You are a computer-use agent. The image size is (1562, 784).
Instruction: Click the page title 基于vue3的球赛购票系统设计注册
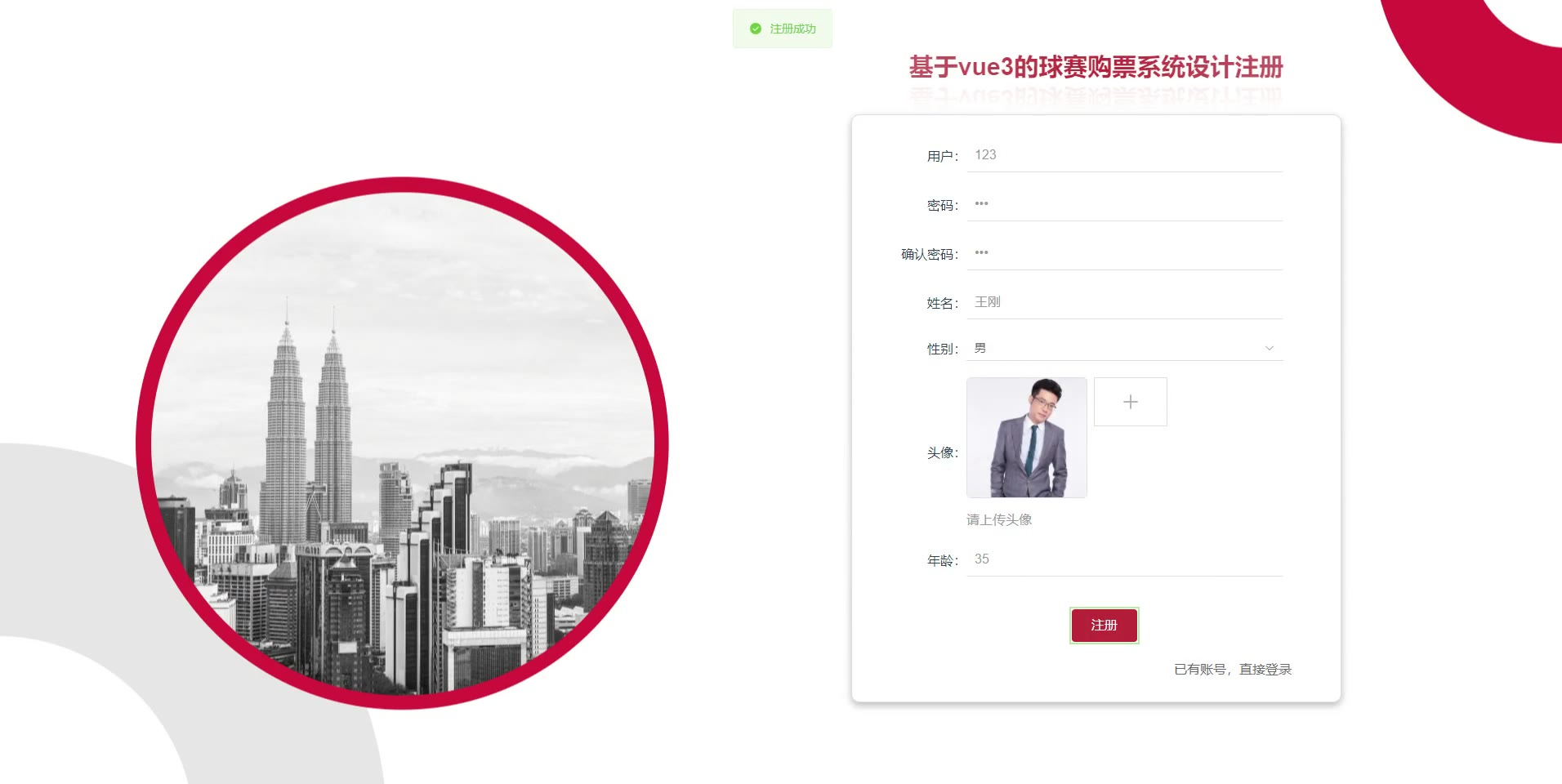point(1096,67)
